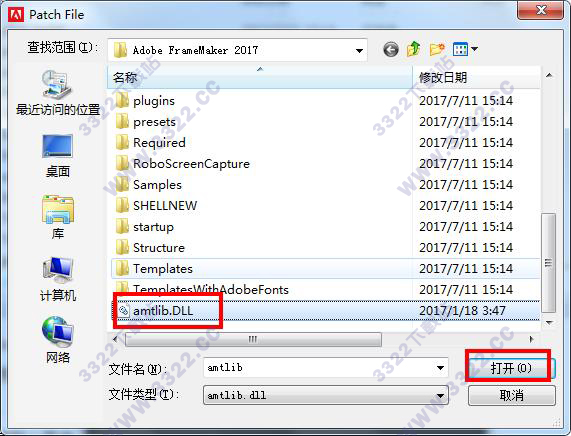This screenshot has width=571, height=436.
Task: Go back with the round arrow icon
Action: pos(391,49)
